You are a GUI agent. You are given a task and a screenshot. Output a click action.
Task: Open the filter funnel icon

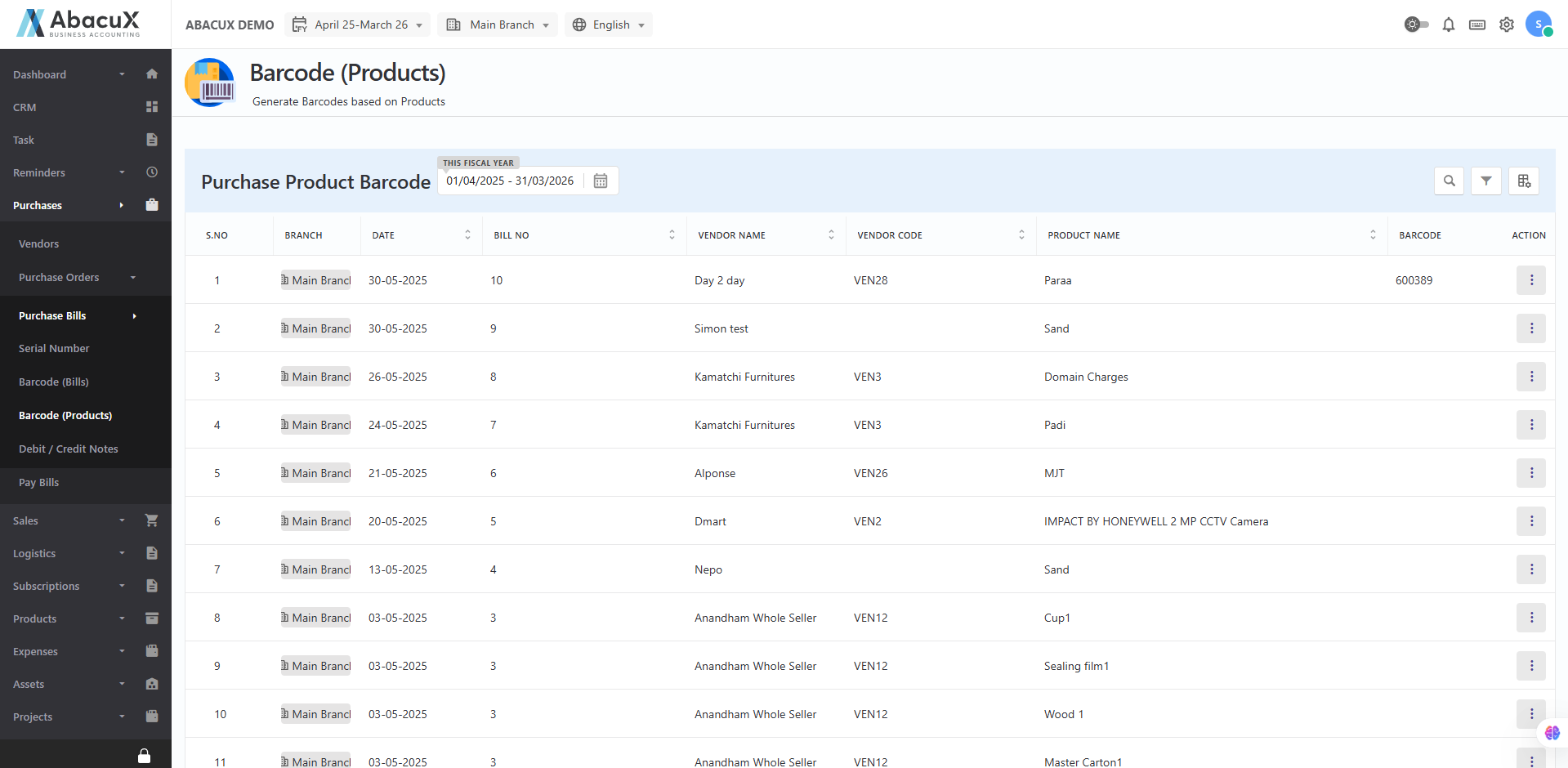click(1485, 181)
